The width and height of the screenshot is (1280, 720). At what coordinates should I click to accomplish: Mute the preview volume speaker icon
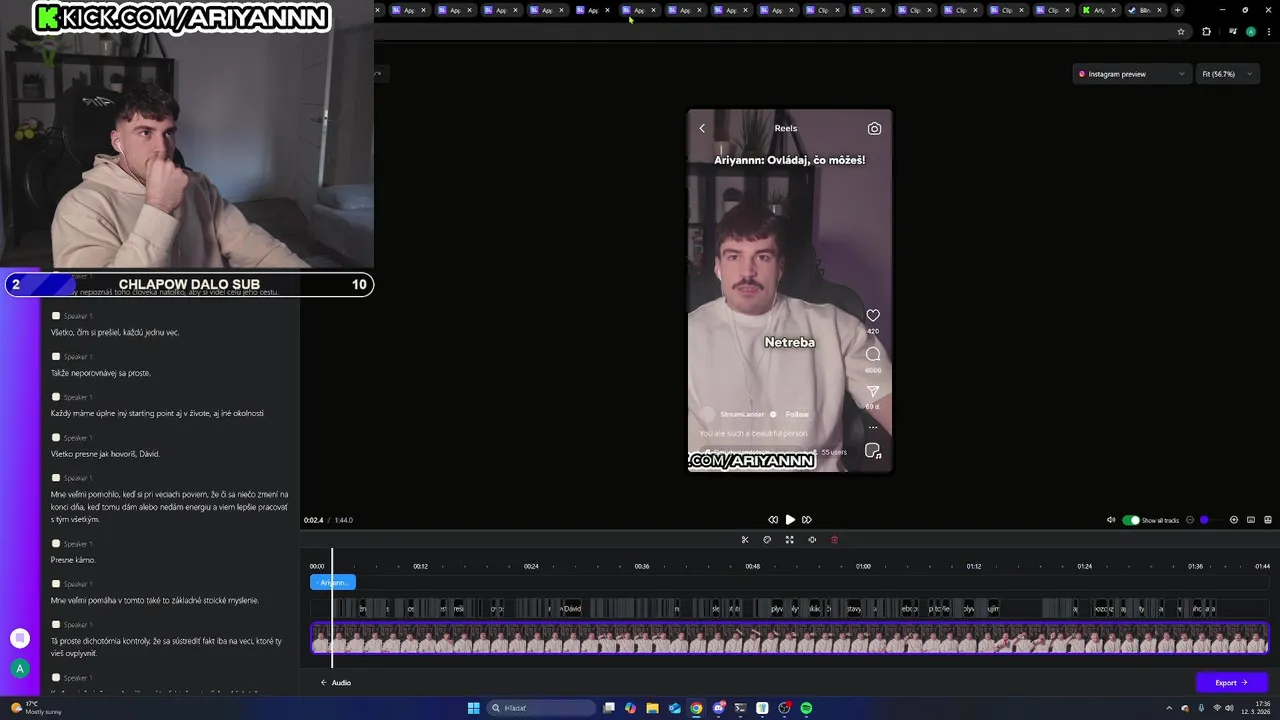coord(1111,520)
